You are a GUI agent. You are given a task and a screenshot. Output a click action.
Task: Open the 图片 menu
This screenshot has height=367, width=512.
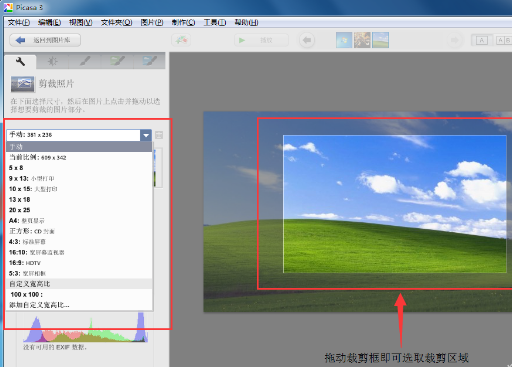tap(152, 22)
